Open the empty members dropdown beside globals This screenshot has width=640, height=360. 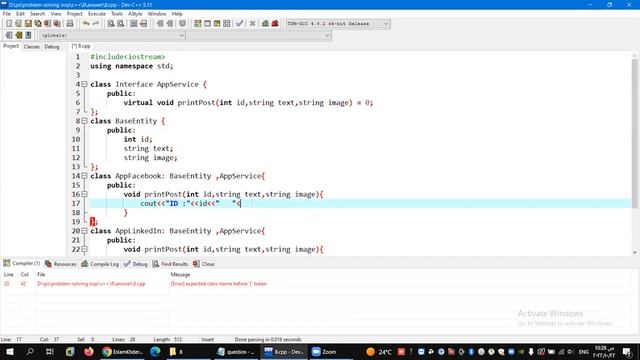[x=259, y=36]
